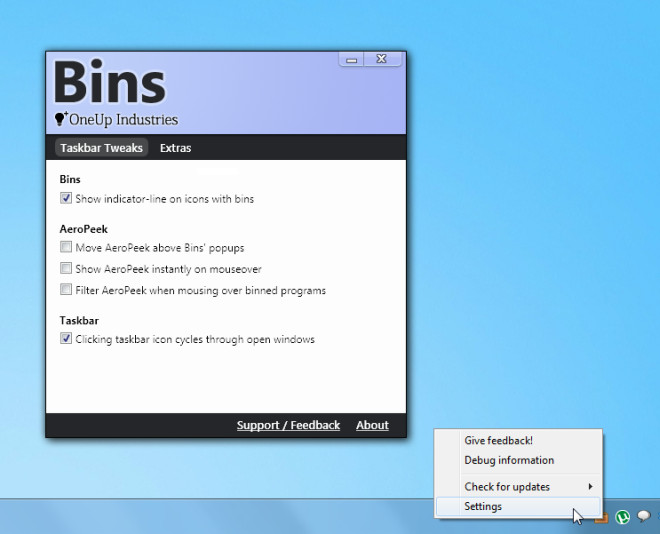Click the OneUp Industries lightbulb logo

(60, 119)
